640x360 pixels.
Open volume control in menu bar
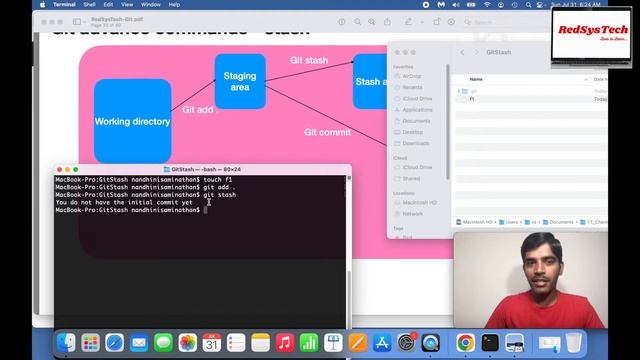coord(456,5)
